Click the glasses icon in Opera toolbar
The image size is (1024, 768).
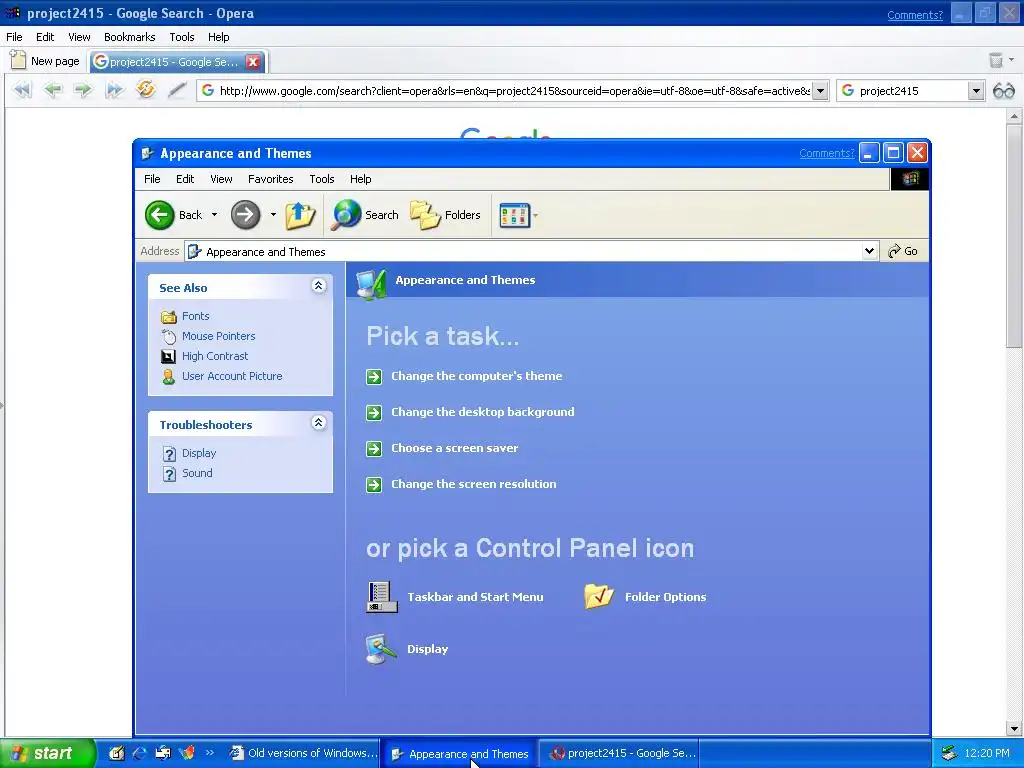coord(1004,91)
